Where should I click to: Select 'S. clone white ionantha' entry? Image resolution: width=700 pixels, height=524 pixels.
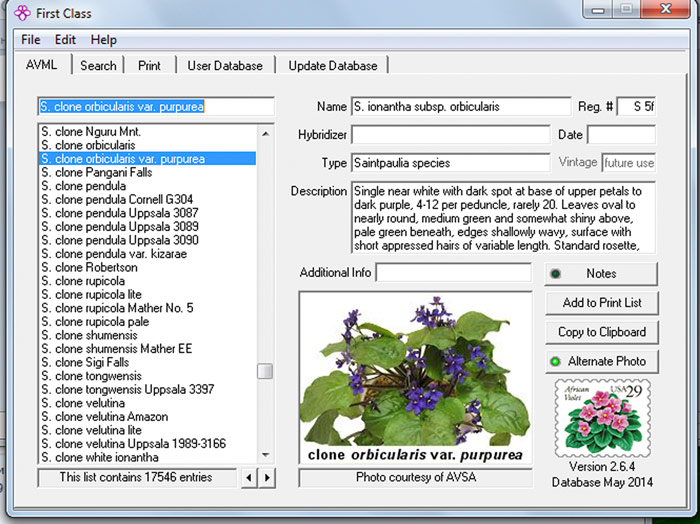[x=147, y=457]
